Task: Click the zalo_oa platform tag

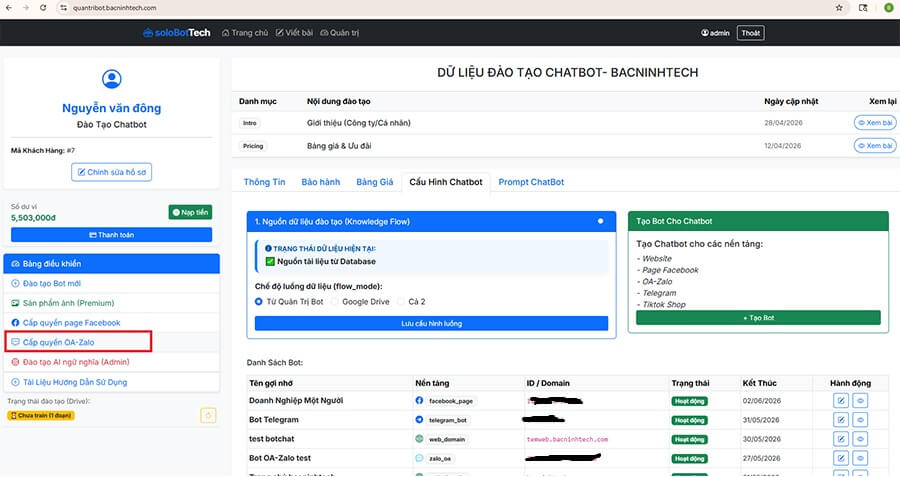Action: [x=440, y=459]
